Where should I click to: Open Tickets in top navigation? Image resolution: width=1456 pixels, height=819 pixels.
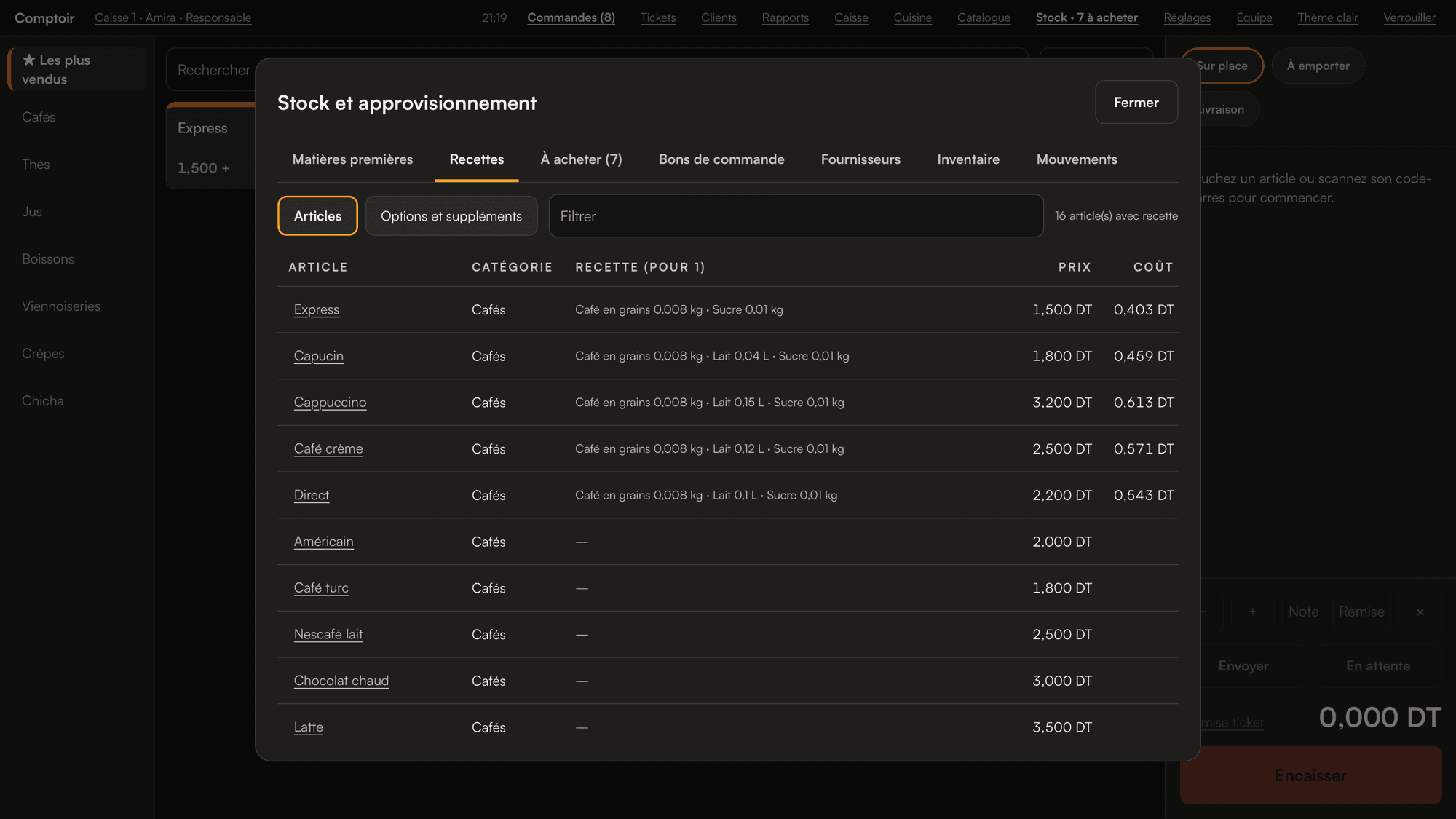[x=658, y=17]
